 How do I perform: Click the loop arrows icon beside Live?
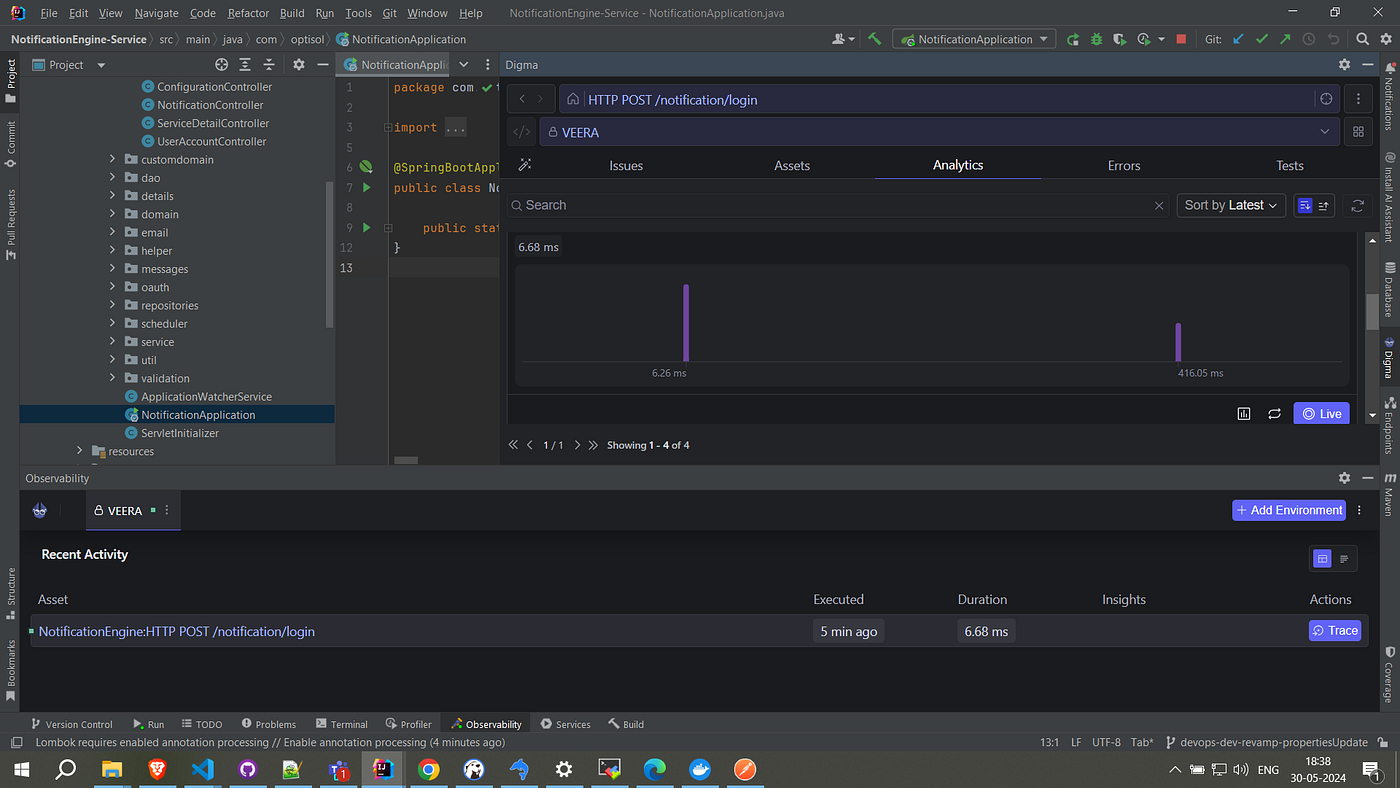tap(1274, 413)
